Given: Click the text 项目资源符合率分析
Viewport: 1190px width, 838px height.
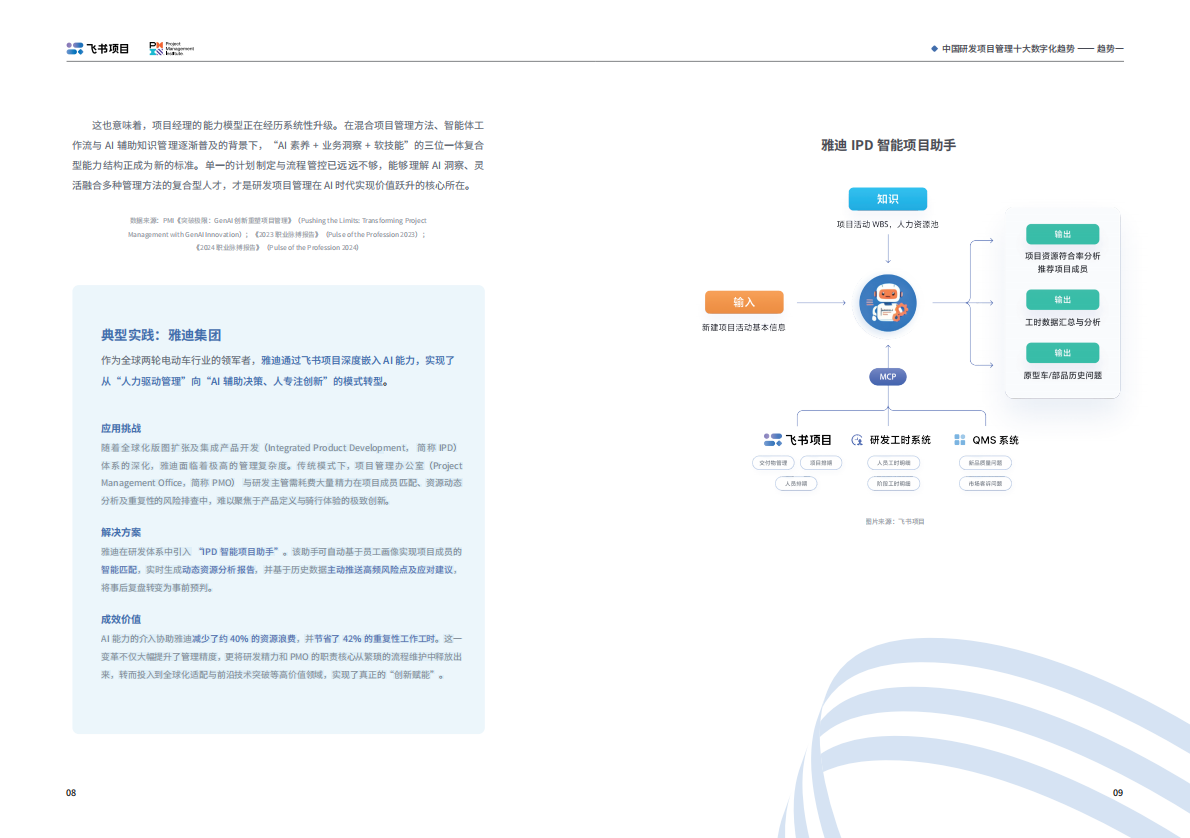Looking at the screenshot, I should coord(1062,257).
